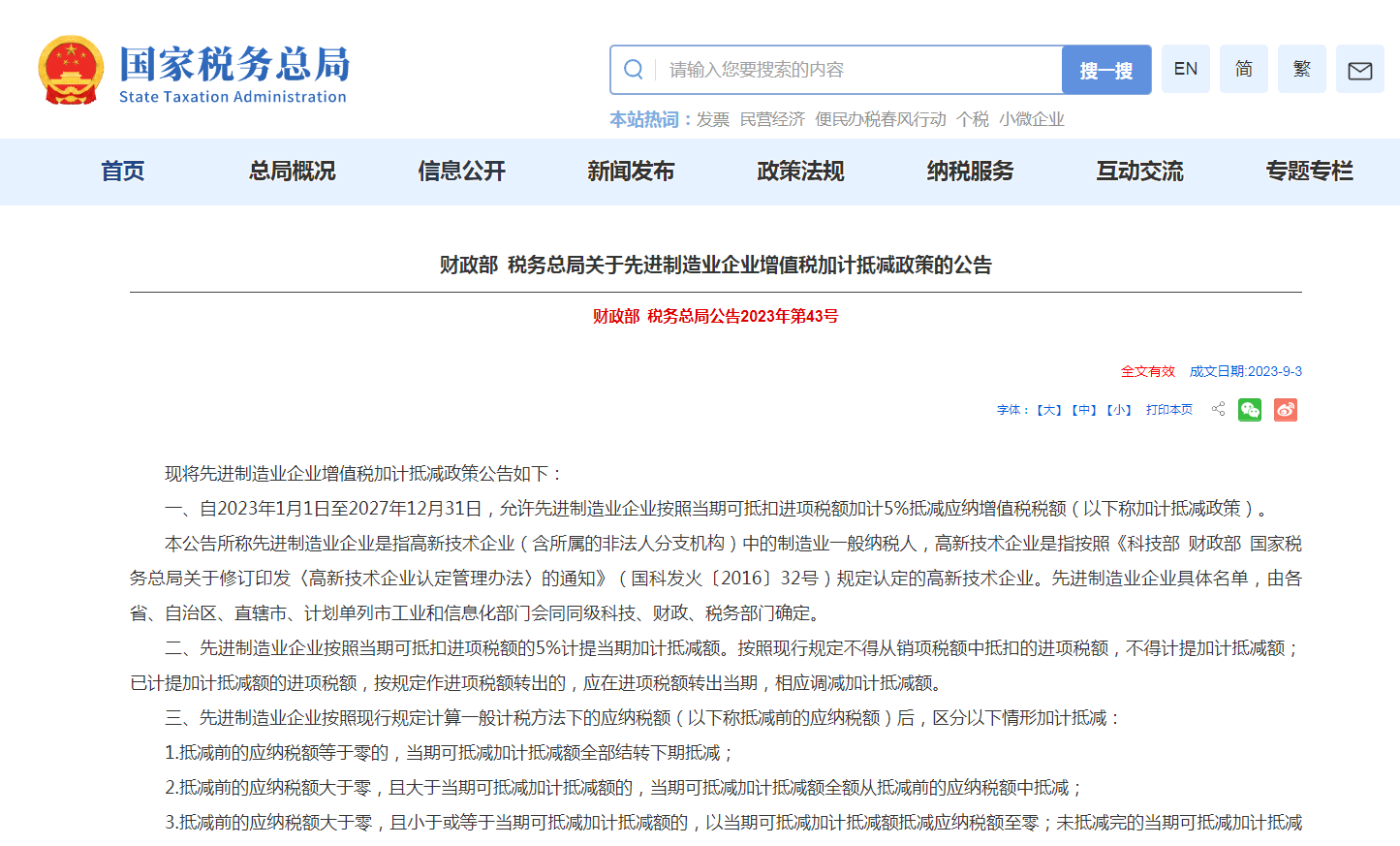Set font size to small 【小】
The width and height of the screenshot is (1400, 846).
[x=1119, y=410]
